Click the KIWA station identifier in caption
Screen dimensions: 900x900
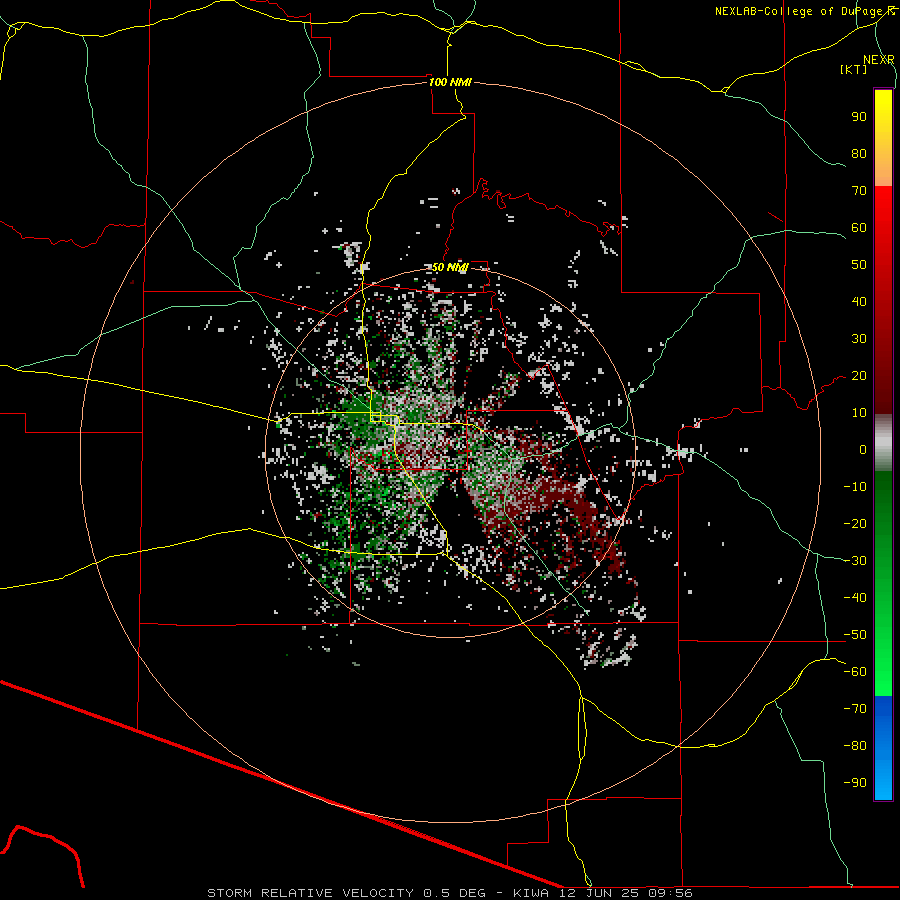click(x=531, y=893)
